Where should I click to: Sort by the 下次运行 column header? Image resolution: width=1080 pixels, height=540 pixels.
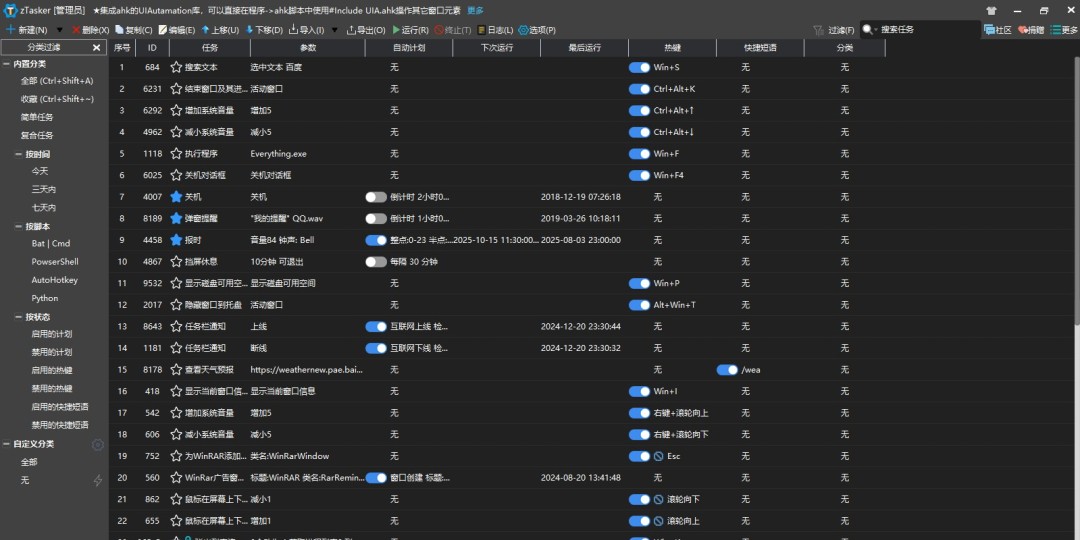click(x=497, y=48)
